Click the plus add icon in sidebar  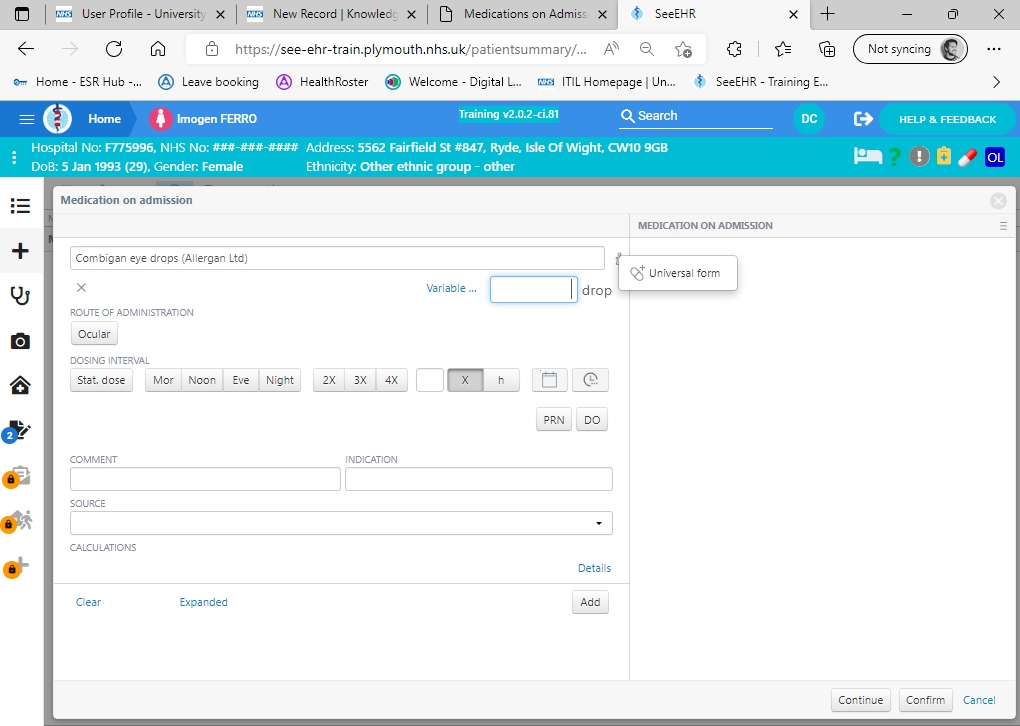pos(20,250)
